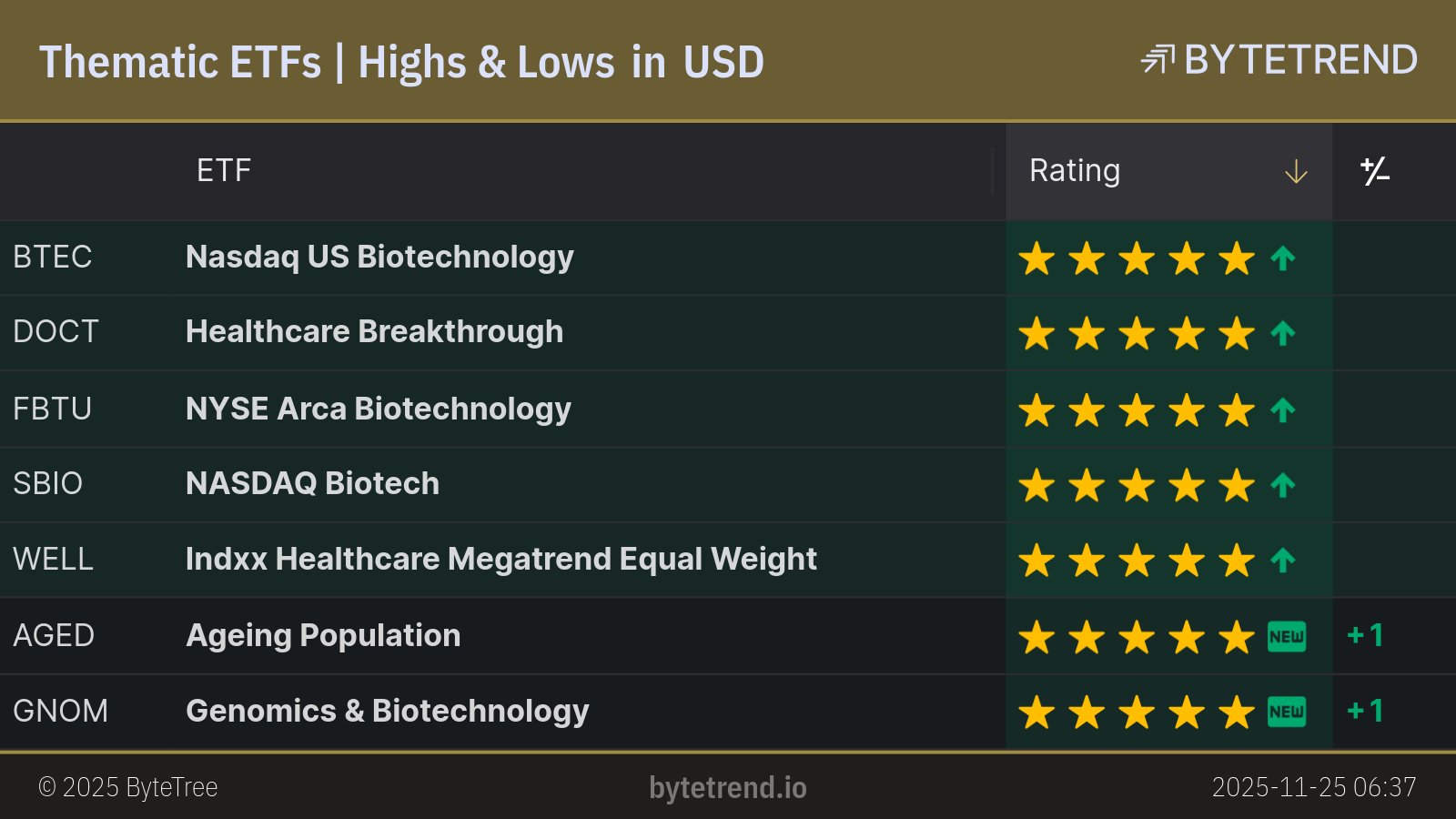This screenshot has width=1456, height=819.
Task: Click the +1 change value for AGED
Action: click(1365, 635)
